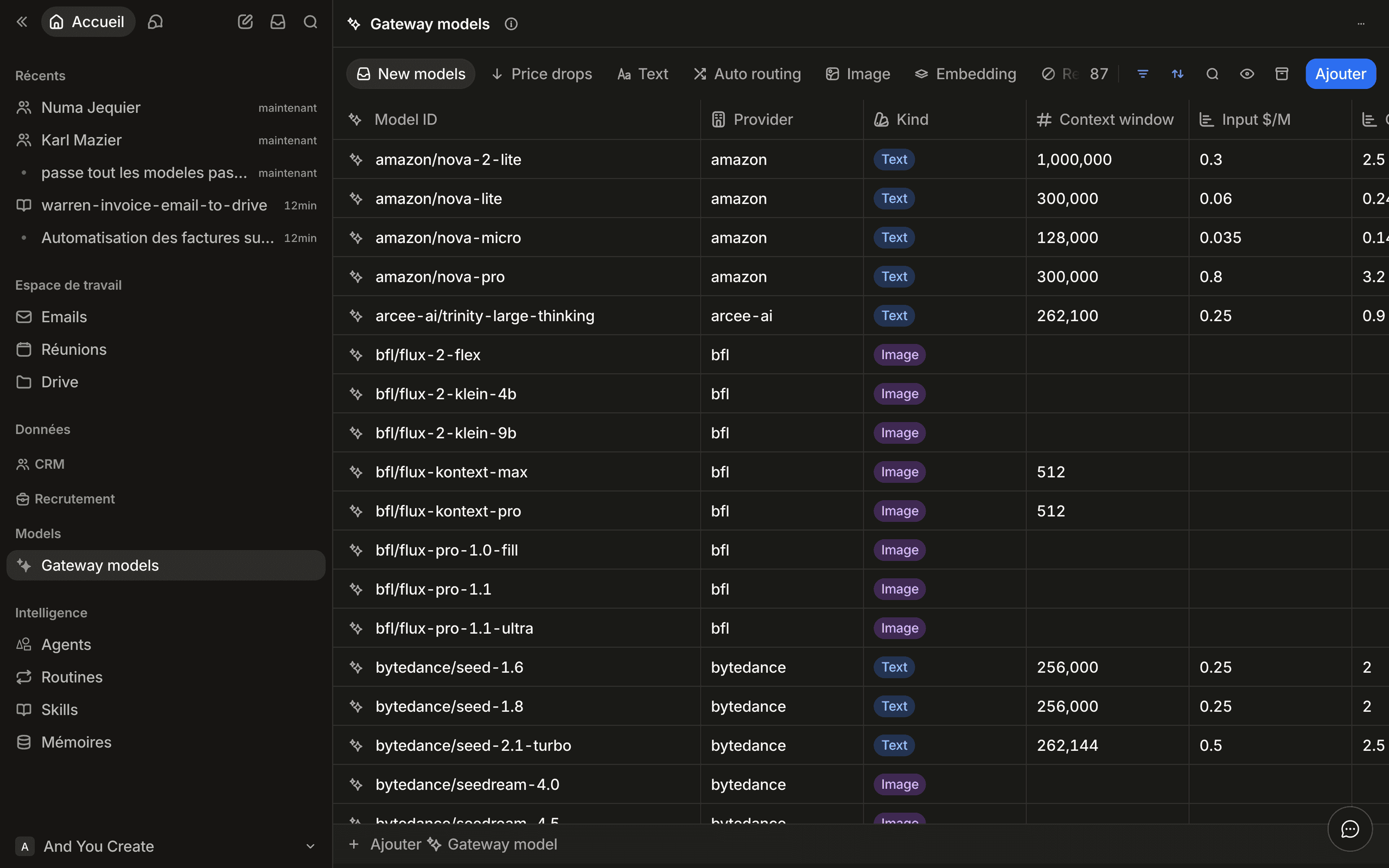1389x868 pixels.
Task: Collapse the sidebar with double-chevron icon
Action: click(22, 22)
